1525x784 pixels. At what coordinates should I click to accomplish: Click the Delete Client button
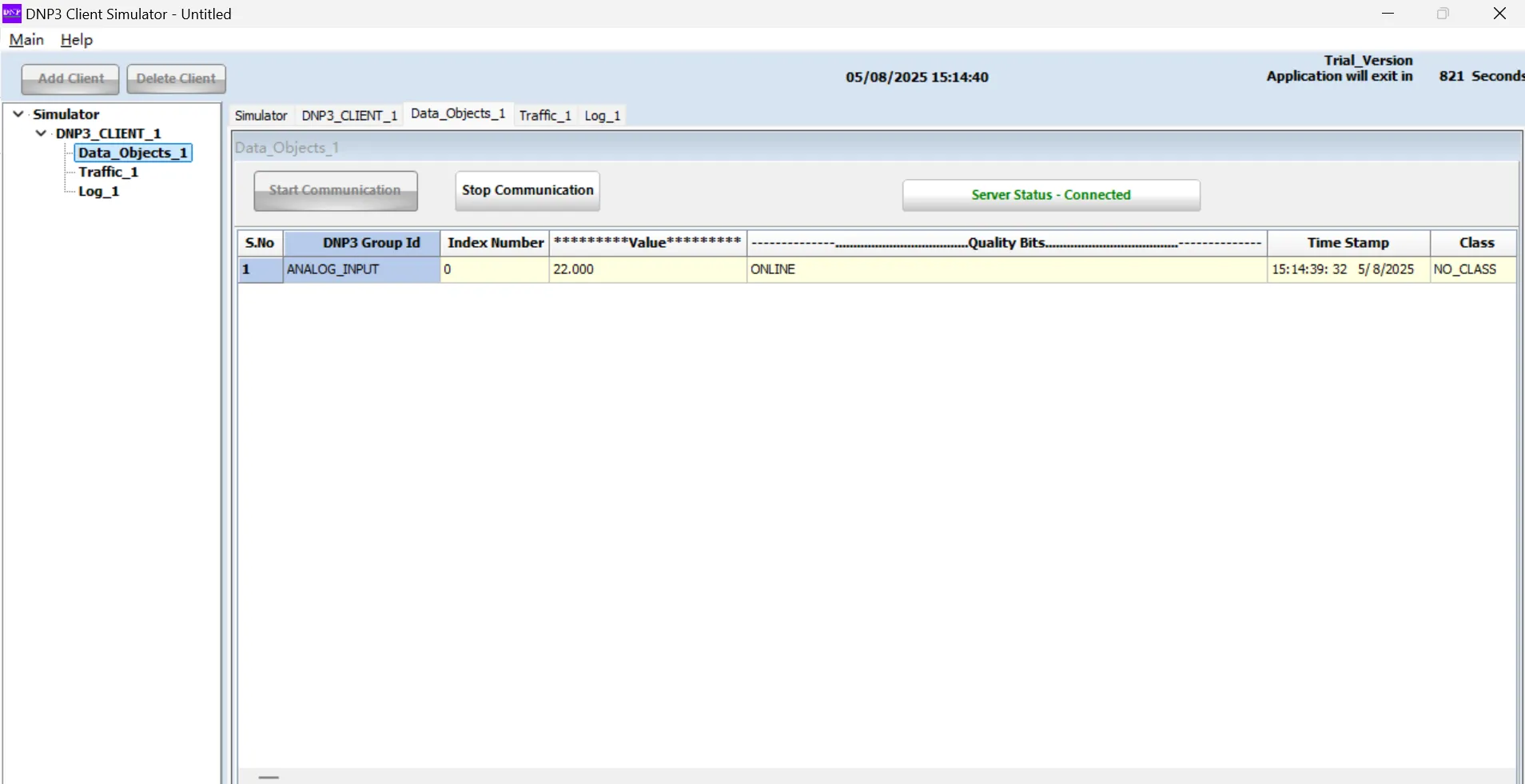[176, 79]
